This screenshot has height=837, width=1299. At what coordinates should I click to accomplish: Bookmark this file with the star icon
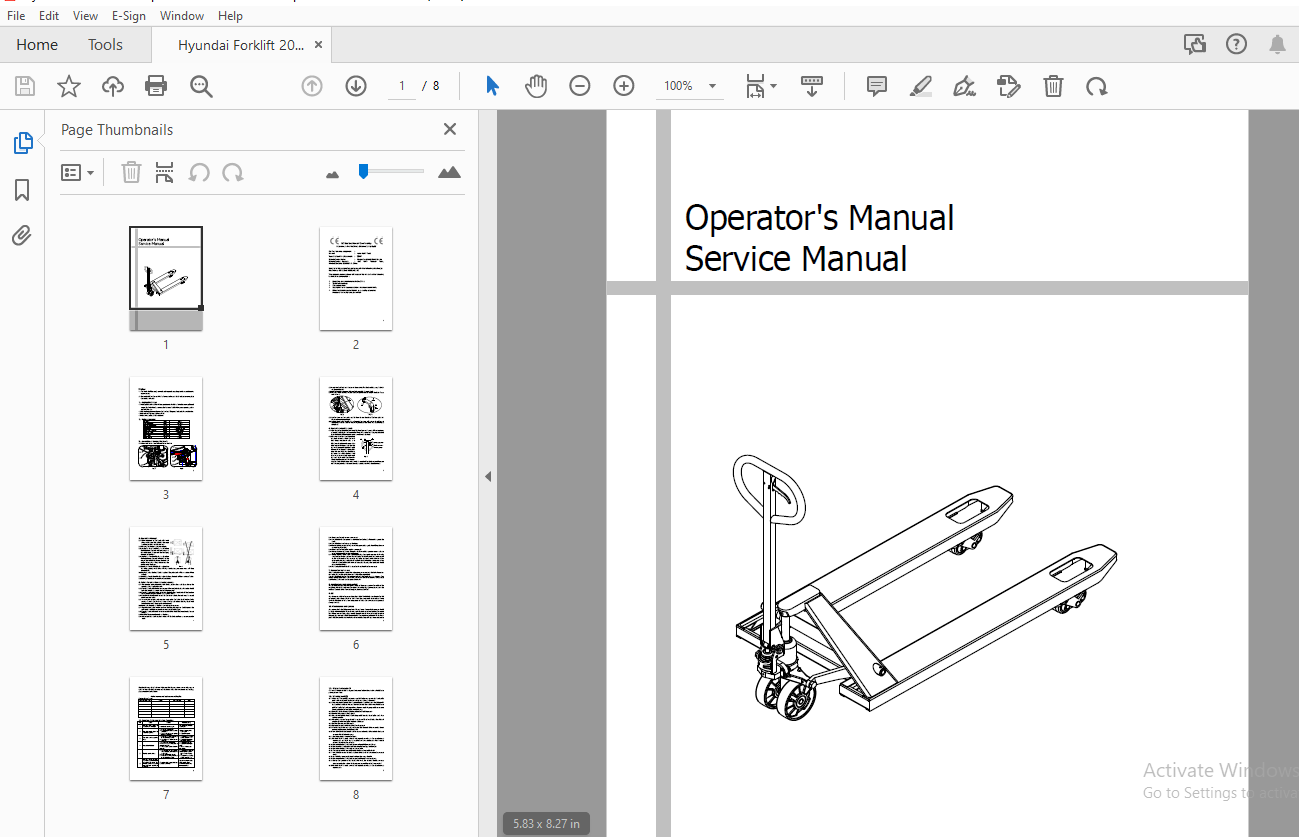tap(69, 86)
